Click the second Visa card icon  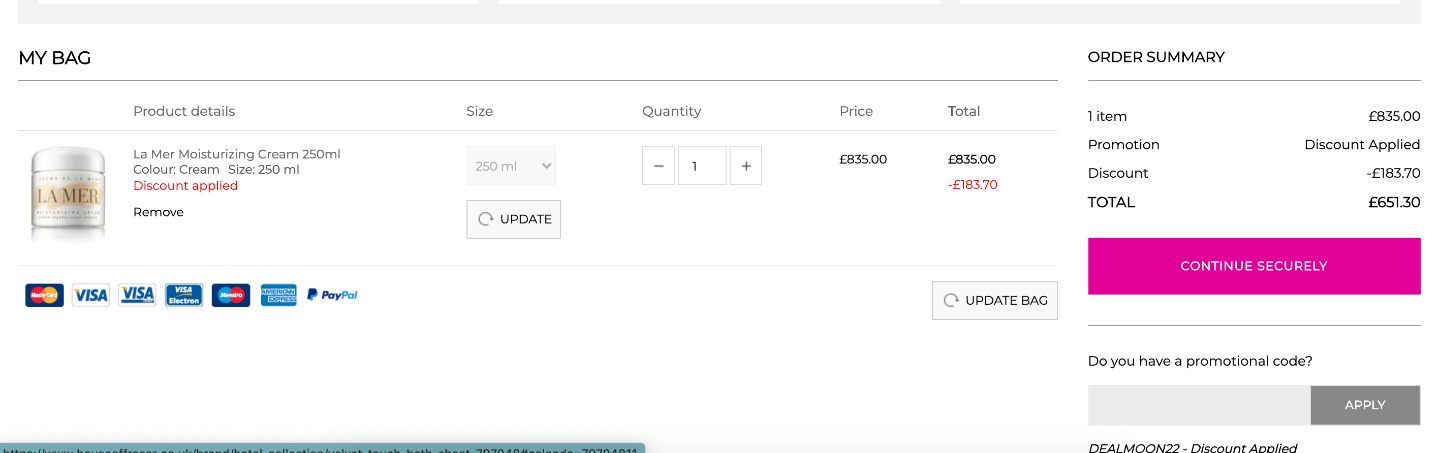click(137, 295)
